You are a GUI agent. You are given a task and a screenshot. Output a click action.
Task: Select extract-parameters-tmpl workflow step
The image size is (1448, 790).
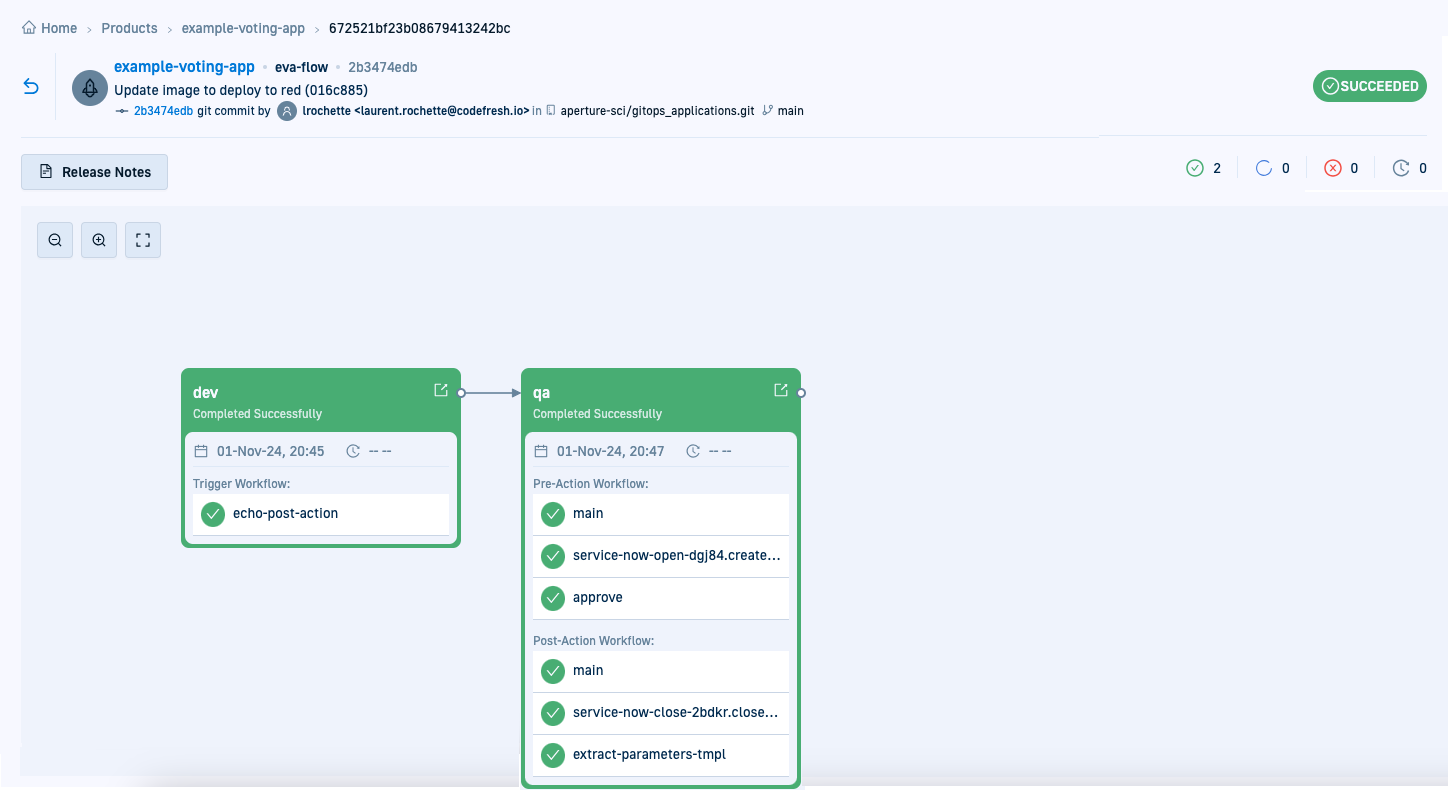click(x=649, y=755)
